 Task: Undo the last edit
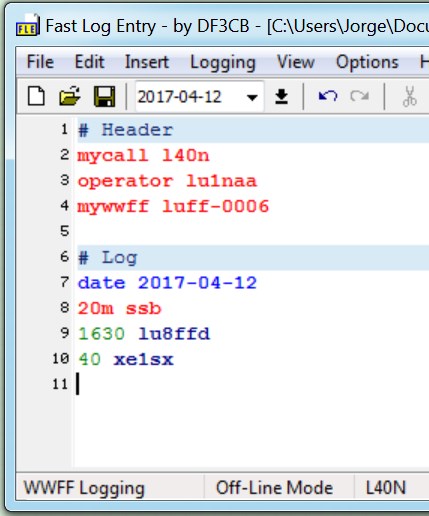pyautogui.click(x=328, y=96)
